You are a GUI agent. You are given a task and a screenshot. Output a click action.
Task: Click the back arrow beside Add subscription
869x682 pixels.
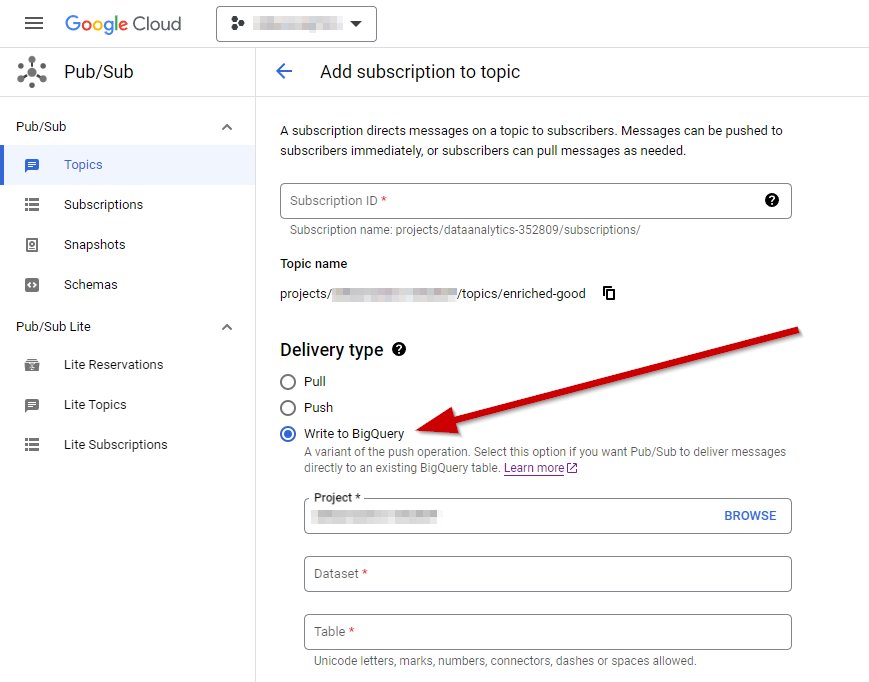[284, 71]
